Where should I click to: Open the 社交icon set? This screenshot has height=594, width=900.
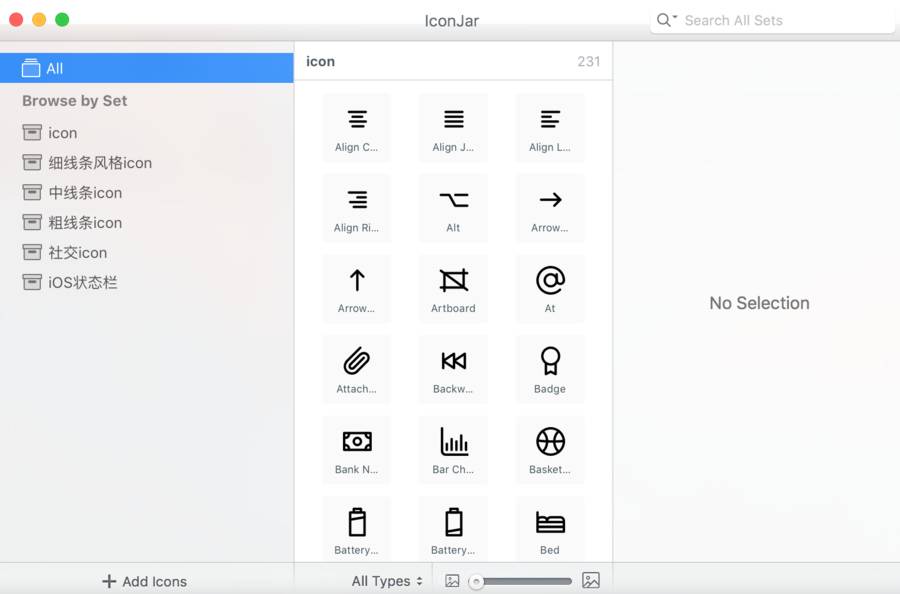click(x=146, y=253)
